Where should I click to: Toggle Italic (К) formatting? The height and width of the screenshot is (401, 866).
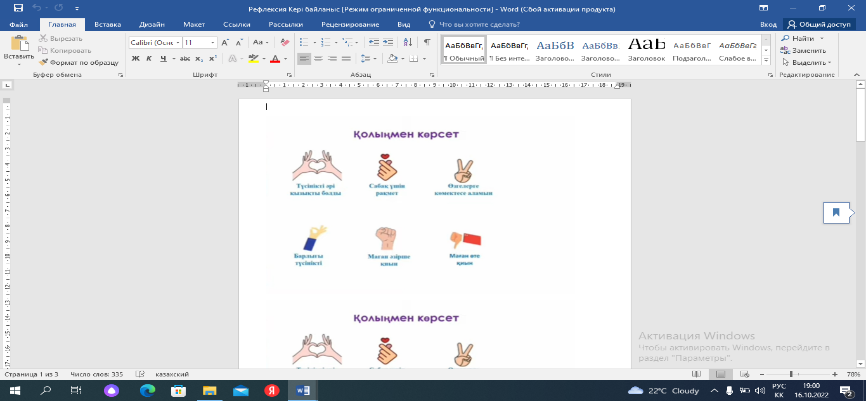coord(149,60)
